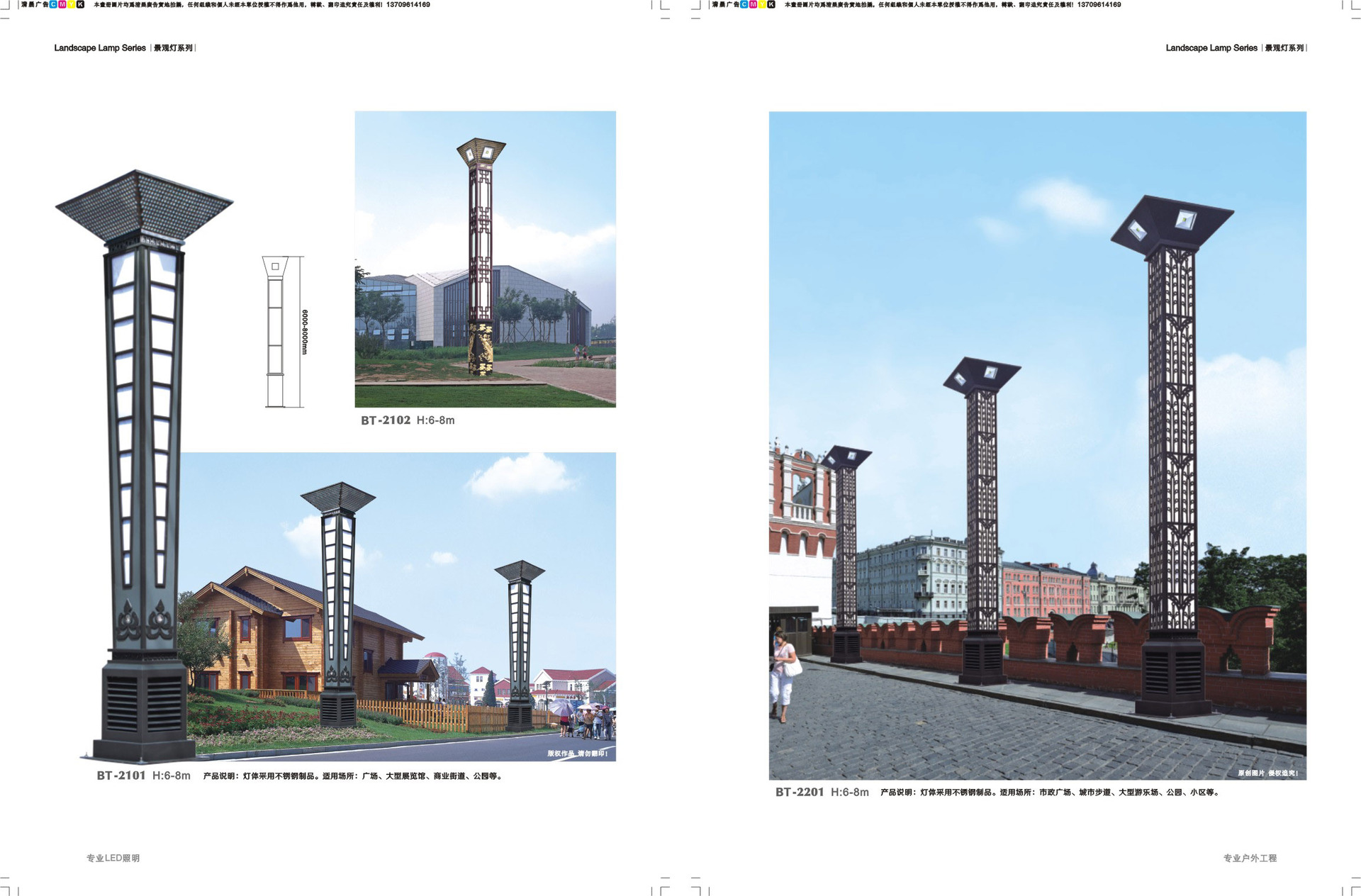This screenshot has height=896, width=1361.
Task: Click the black K swatch on right page header
Action: (x=771, y=4)
